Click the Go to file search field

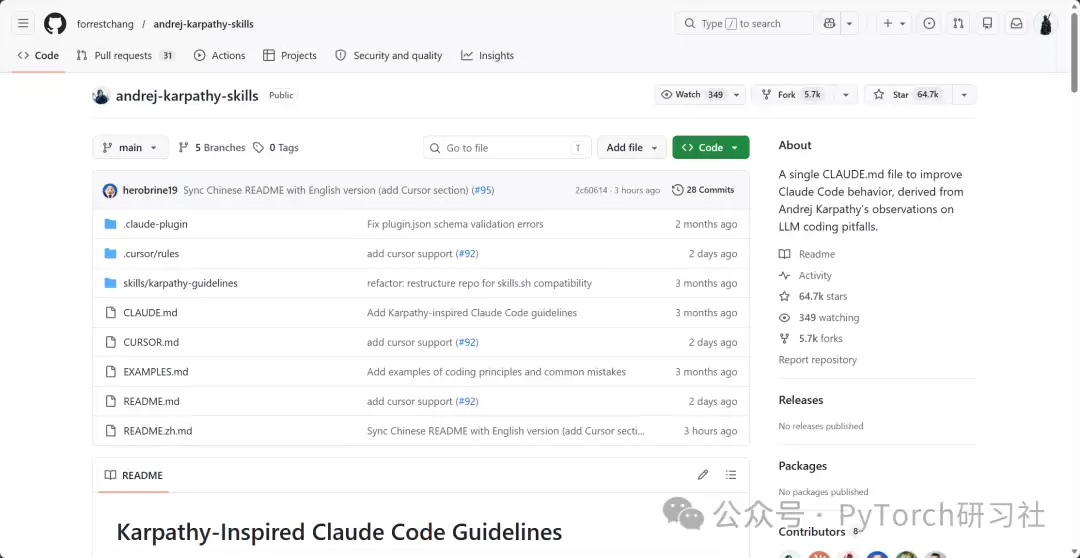click(507, 147)
